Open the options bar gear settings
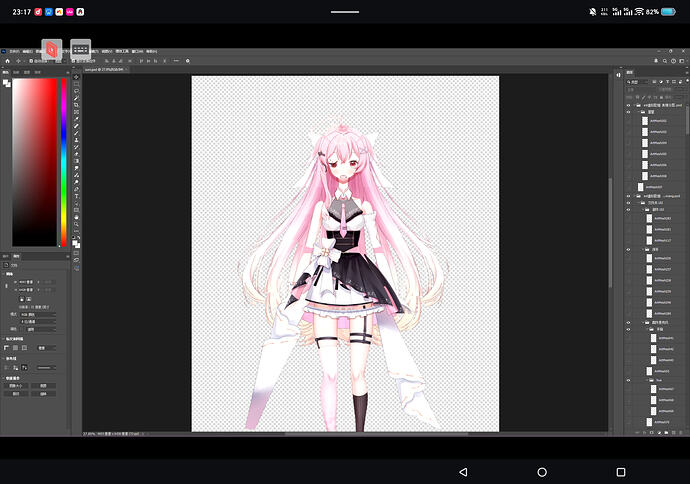This screenshot has height=484, width=690. 187,61
